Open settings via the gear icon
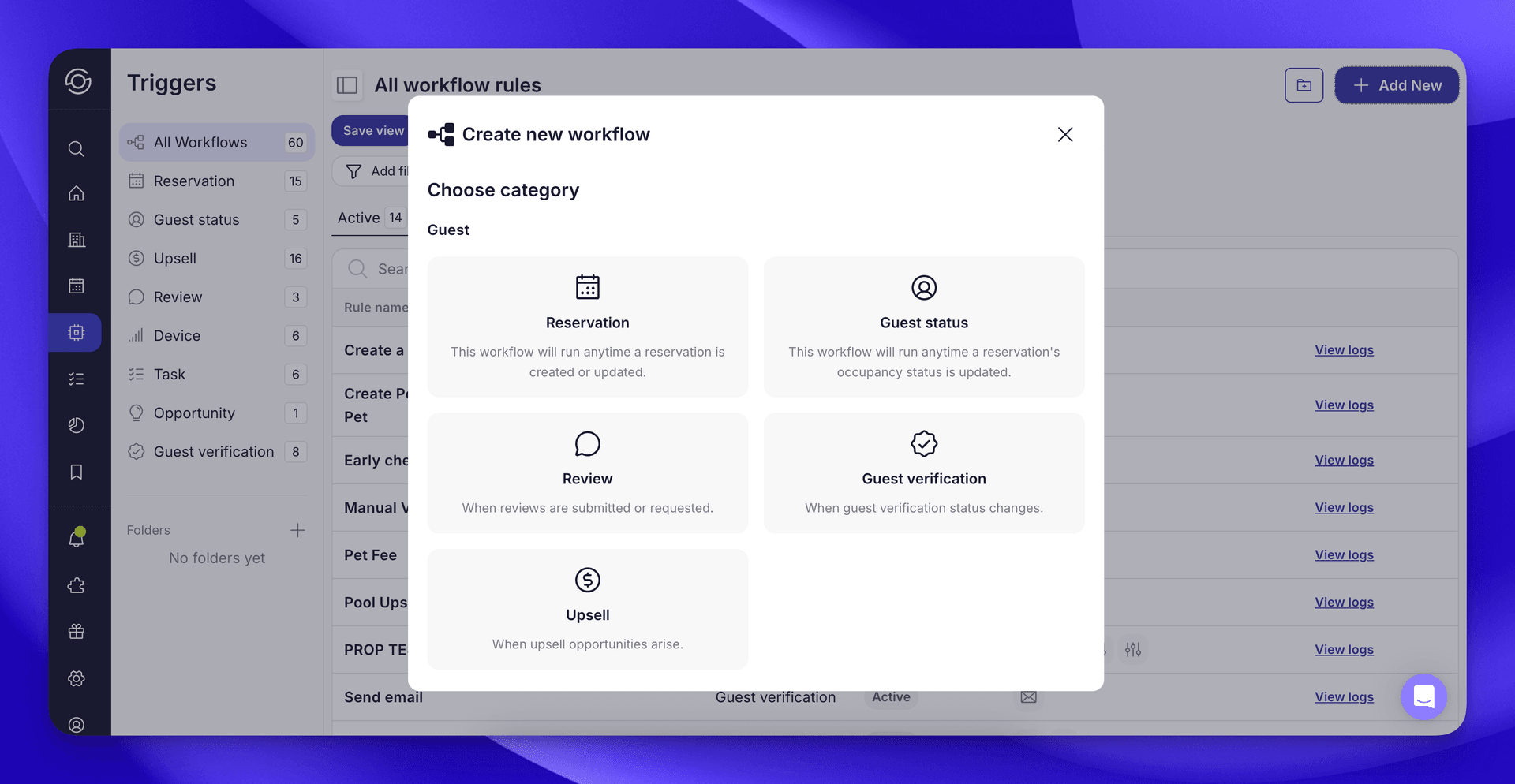This screenshot has width=1515, height=784. tap(77, 678)
